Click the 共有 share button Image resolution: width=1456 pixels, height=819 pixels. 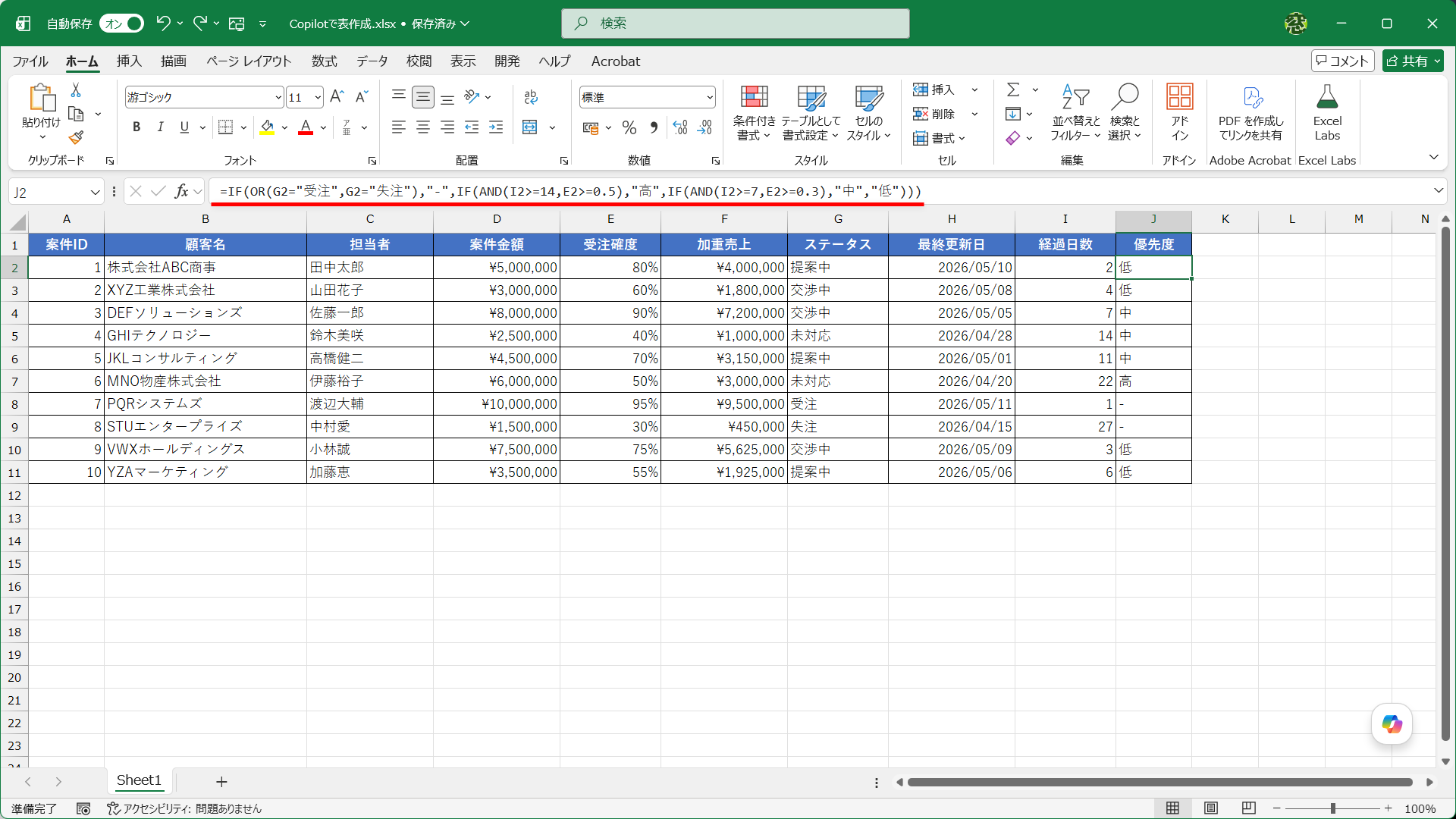(x=1412, y=61)
